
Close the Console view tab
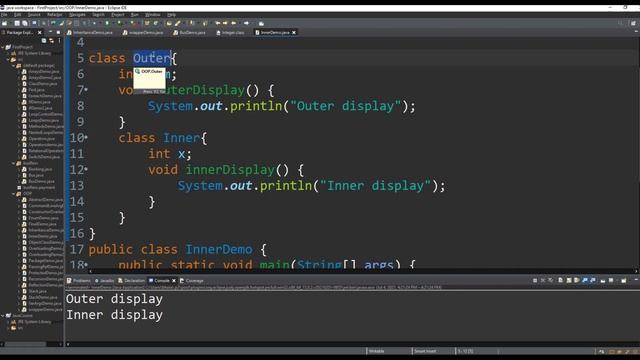point(174,280)
